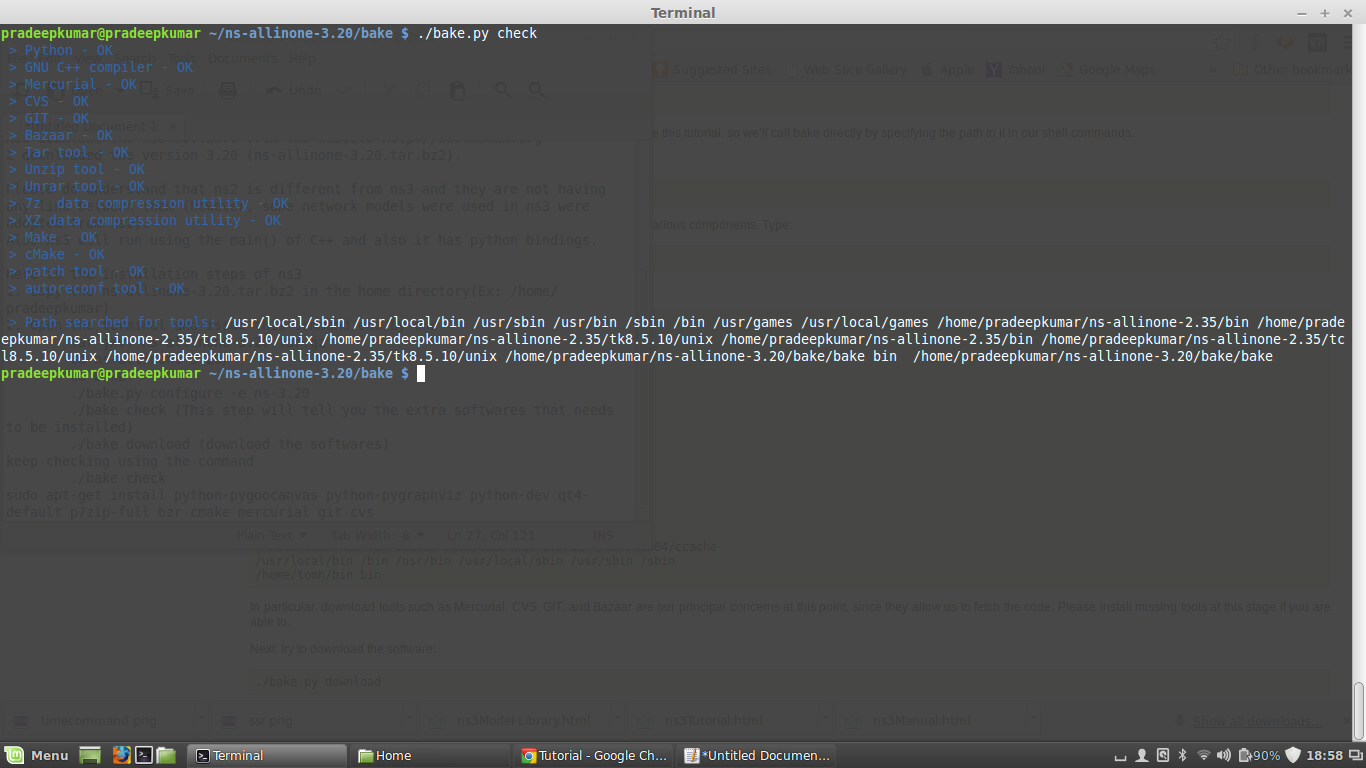Launch the terminal from the panel launcher
Viewport: 1366px width, 768px height.
click(x=144, y=755)
